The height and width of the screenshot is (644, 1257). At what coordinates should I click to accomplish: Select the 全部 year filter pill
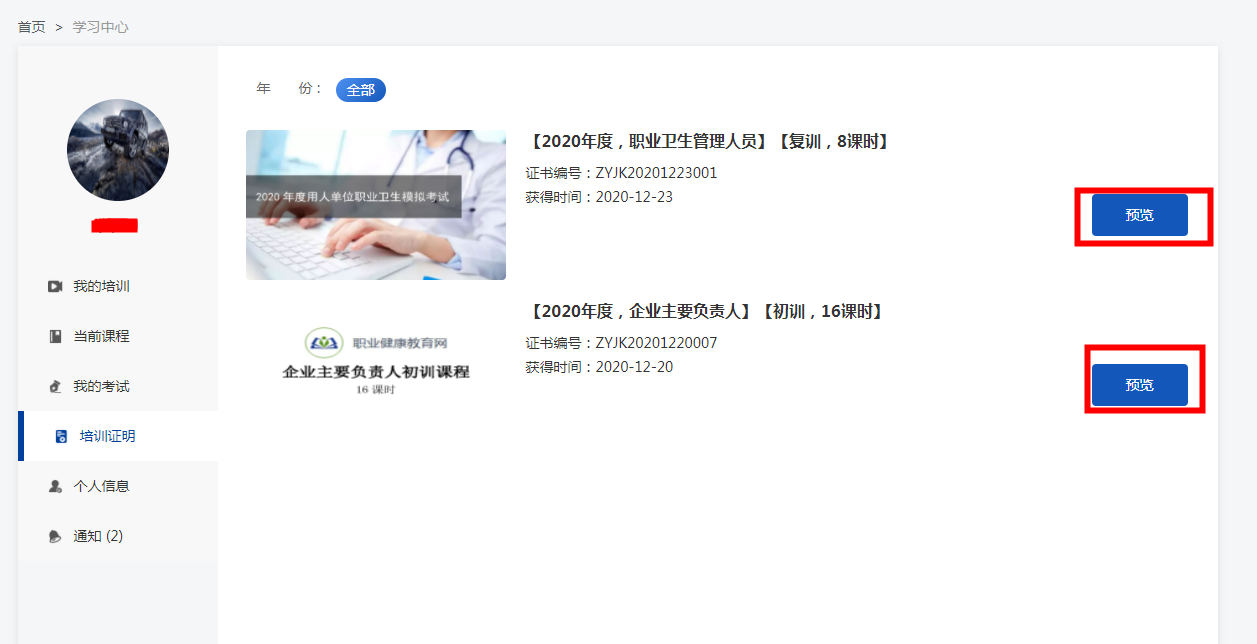pyautogui.click(x=360, y=90)
